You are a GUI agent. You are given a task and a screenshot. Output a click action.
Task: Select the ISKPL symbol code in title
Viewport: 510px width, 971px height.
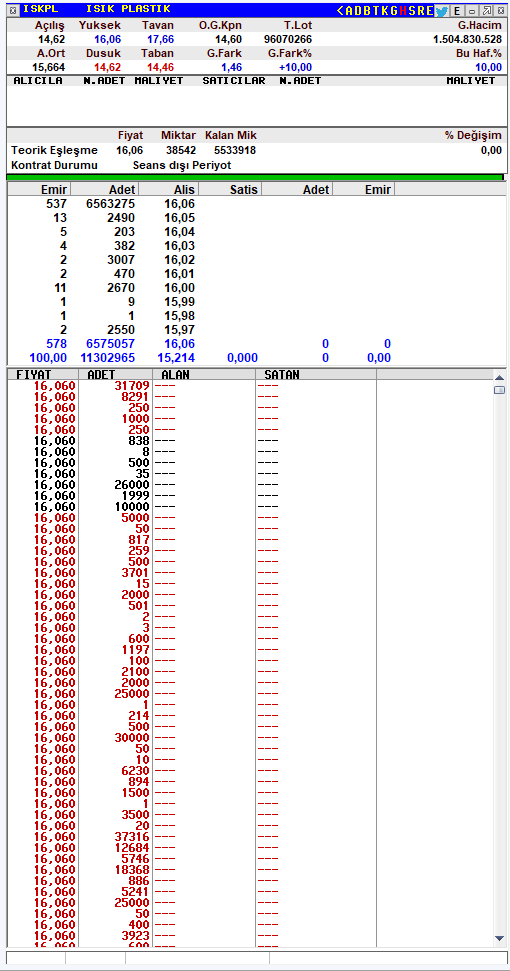pyautogui.click(x=40, y=9)
